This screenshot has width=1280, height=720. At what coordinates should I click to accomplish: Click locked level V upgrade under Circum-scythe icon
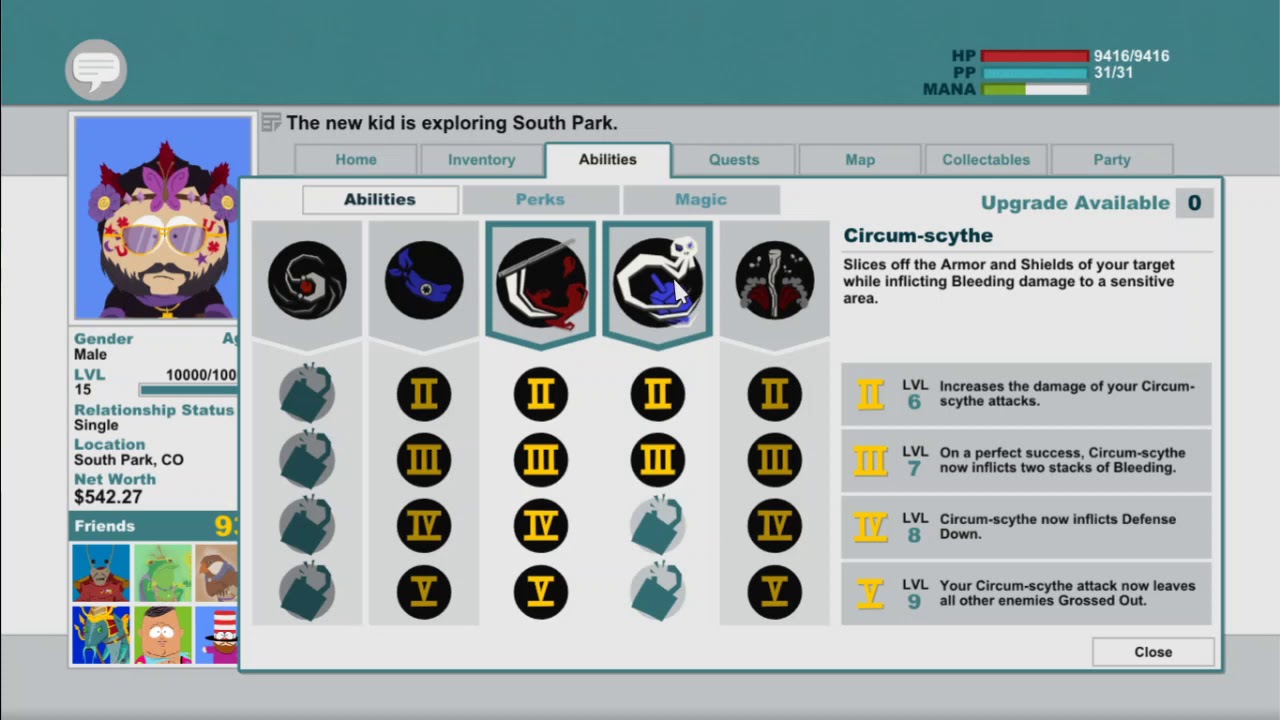[658, 592]
